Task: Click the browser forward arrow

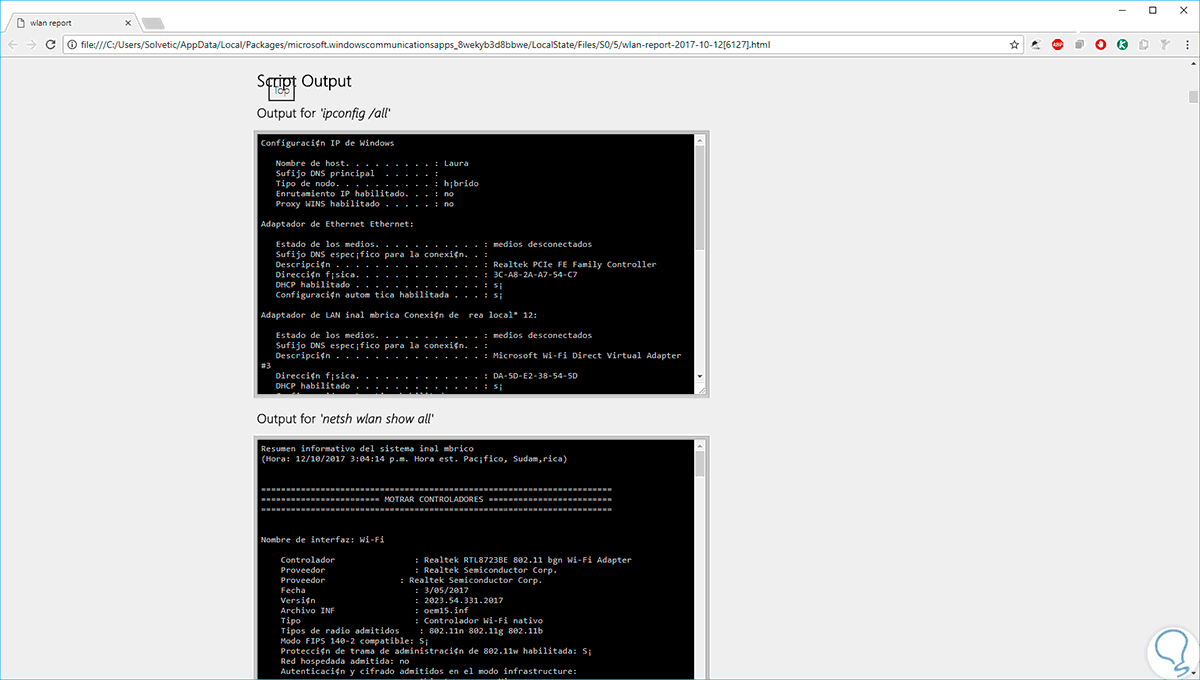Action: click(32, 44)
